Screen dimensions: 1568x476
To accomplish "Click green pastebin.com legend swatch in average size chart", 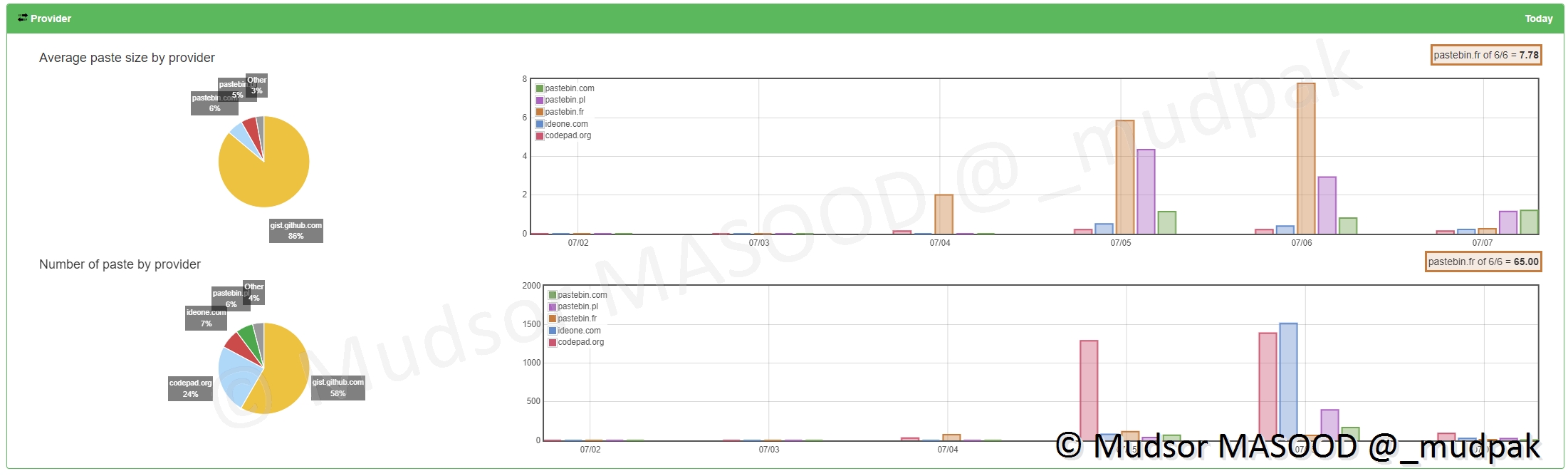I will pos(540,88).
